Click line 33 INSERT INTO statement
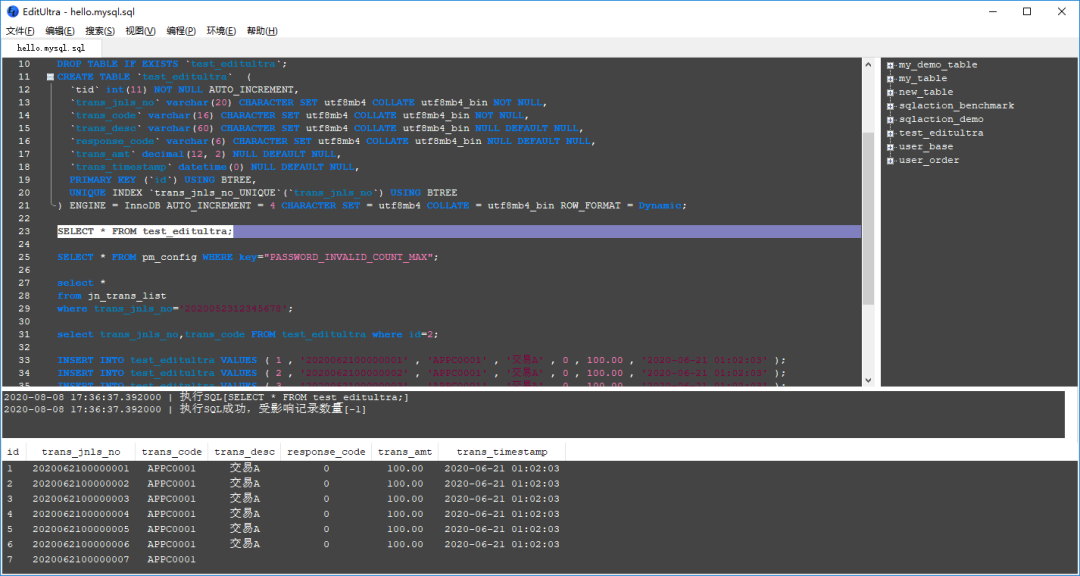Viewport: 1080px width, 576px height. (422, 360)
